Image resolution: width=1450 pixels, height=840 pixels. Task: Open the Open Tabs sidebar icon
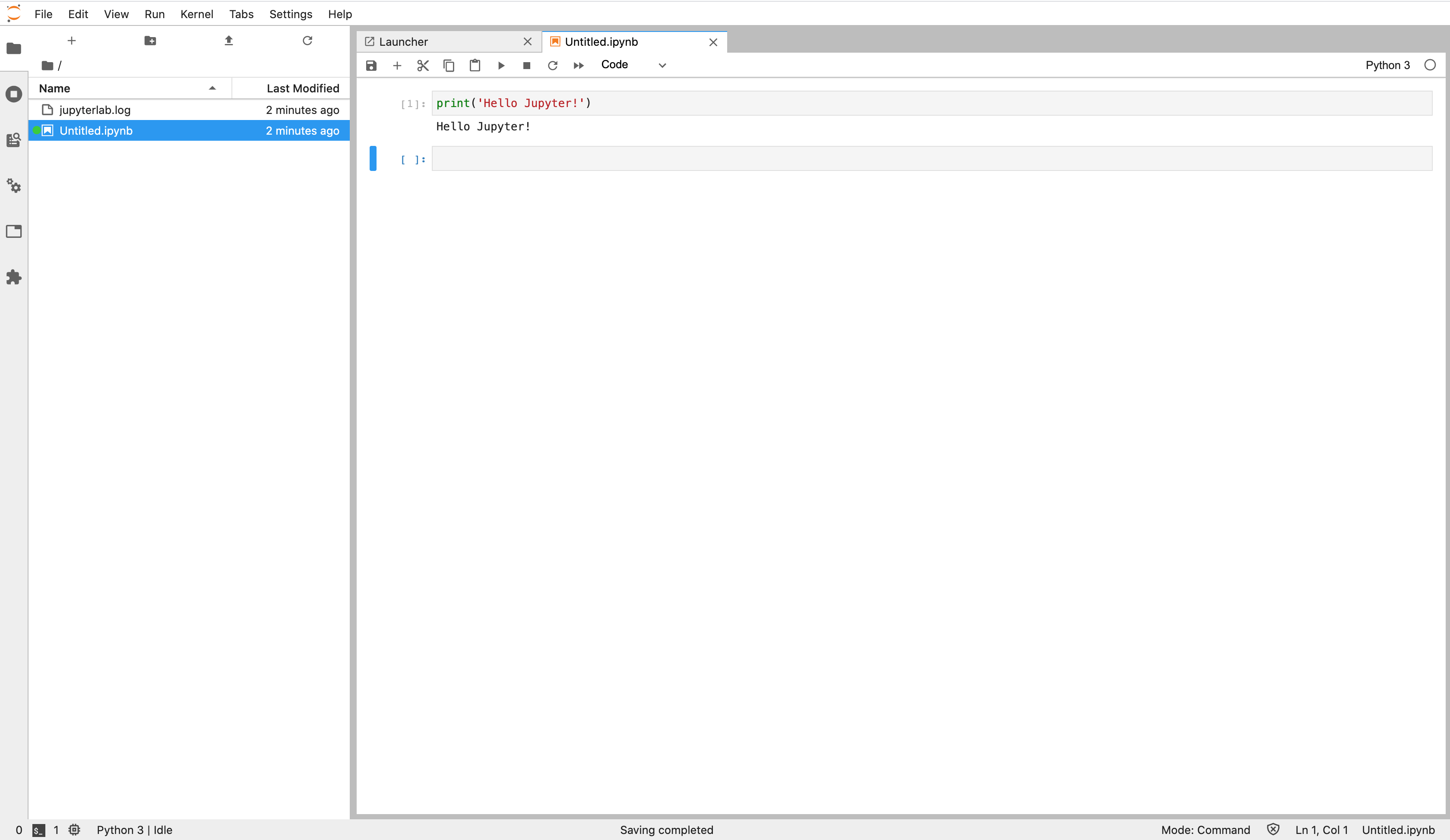click(x=14, y=231)
